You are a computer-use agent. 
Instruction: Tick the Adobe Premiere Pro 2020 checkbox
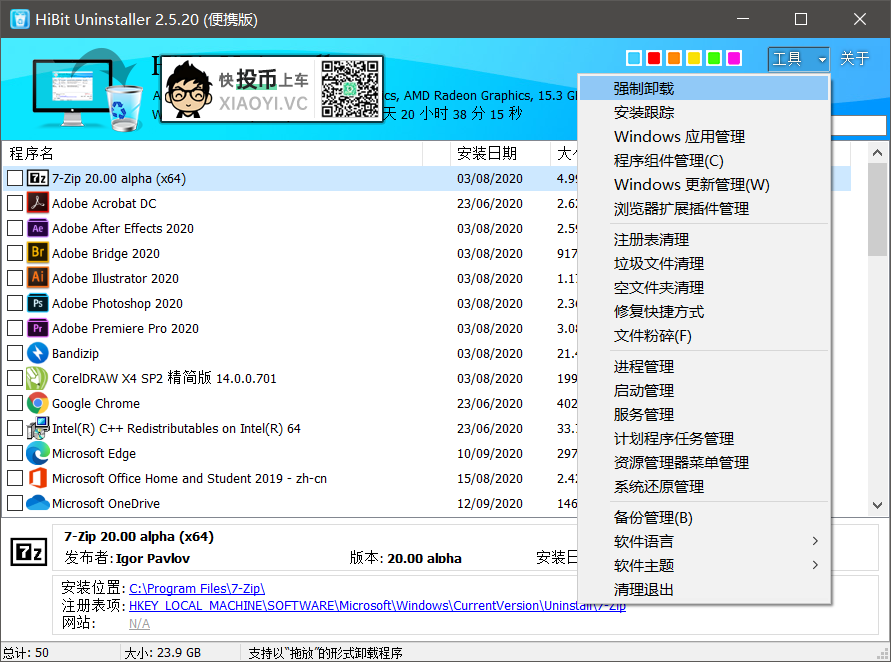point(15,329)
